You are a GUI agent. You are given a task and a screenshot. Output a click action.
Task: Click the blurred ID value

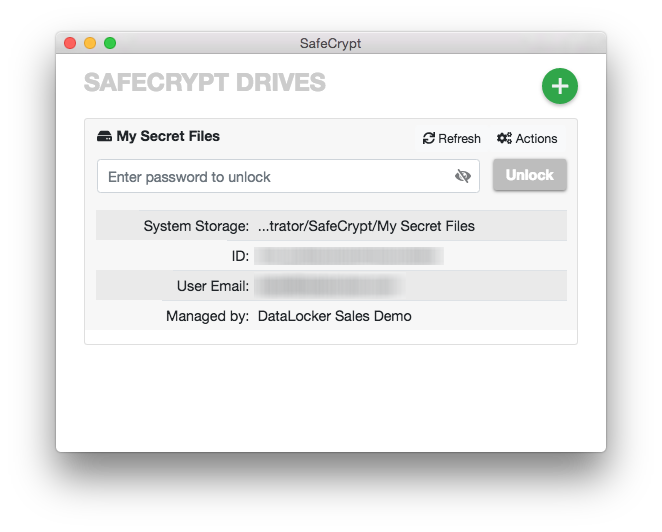pyautogui.click(x=349, y=256)
